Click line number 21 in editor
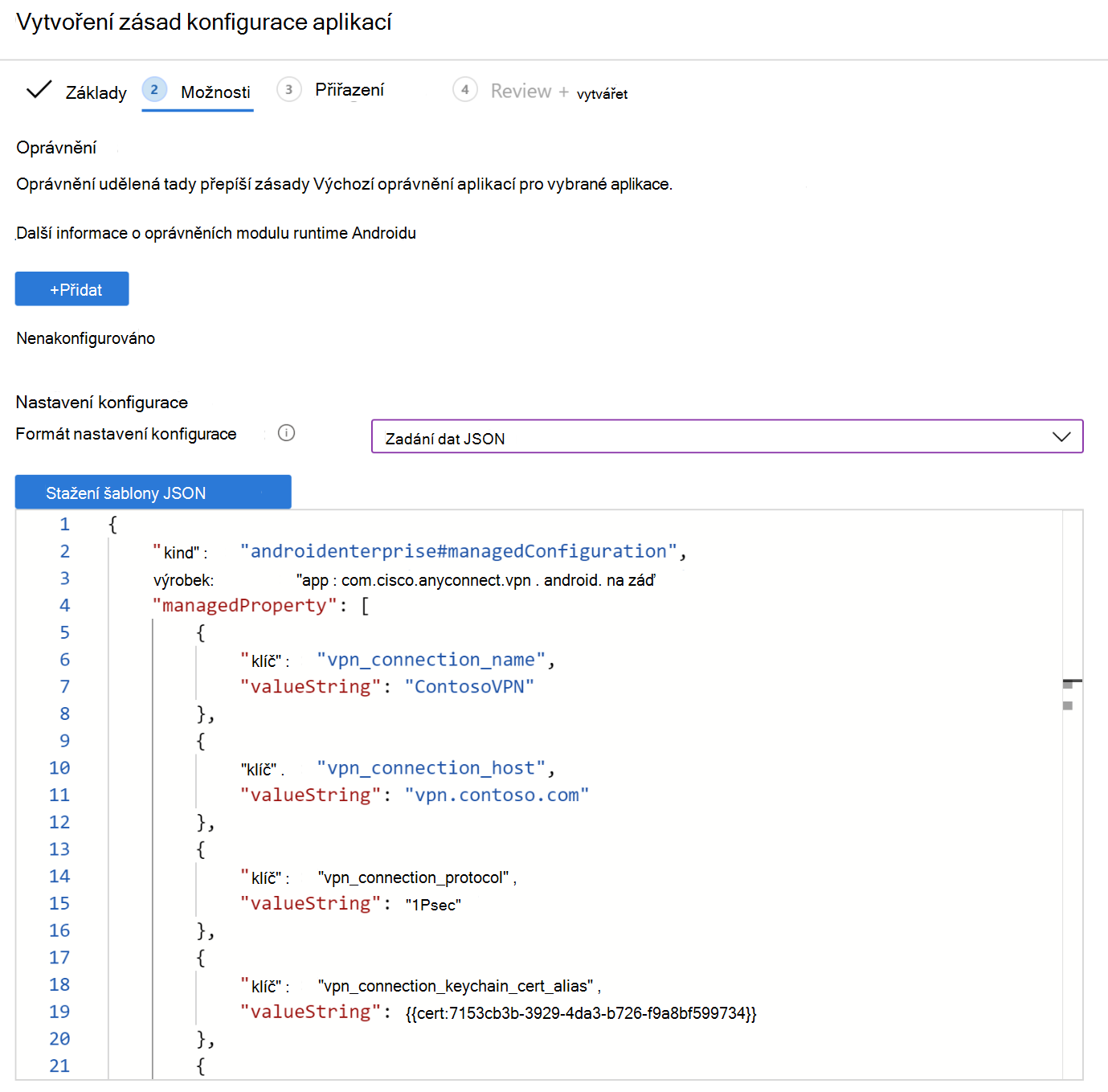 pos(59,1066)
